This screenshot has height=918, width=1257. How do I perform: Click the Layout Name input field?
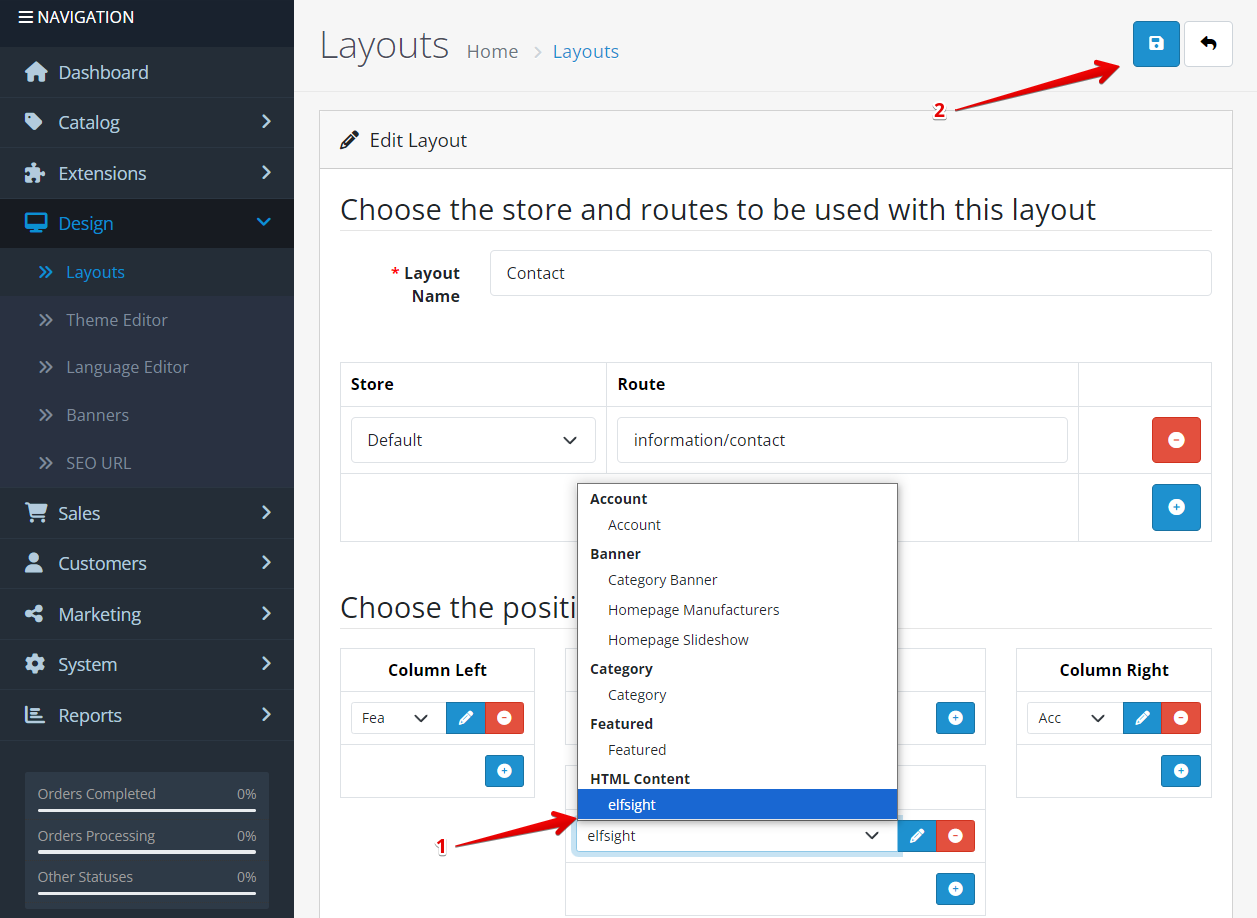(850, 273)
